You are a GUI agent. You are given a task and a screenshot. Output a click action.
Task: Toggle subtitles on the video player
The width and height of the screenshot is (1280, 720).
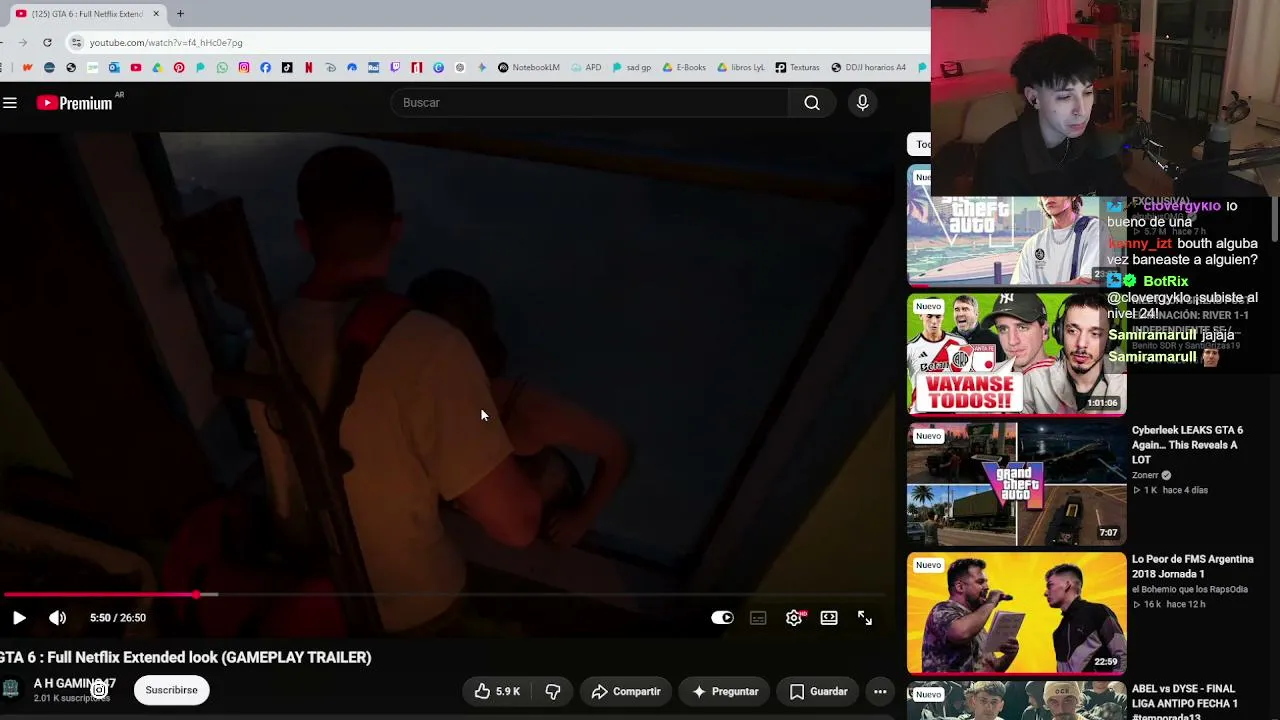(x=758, y=618)
